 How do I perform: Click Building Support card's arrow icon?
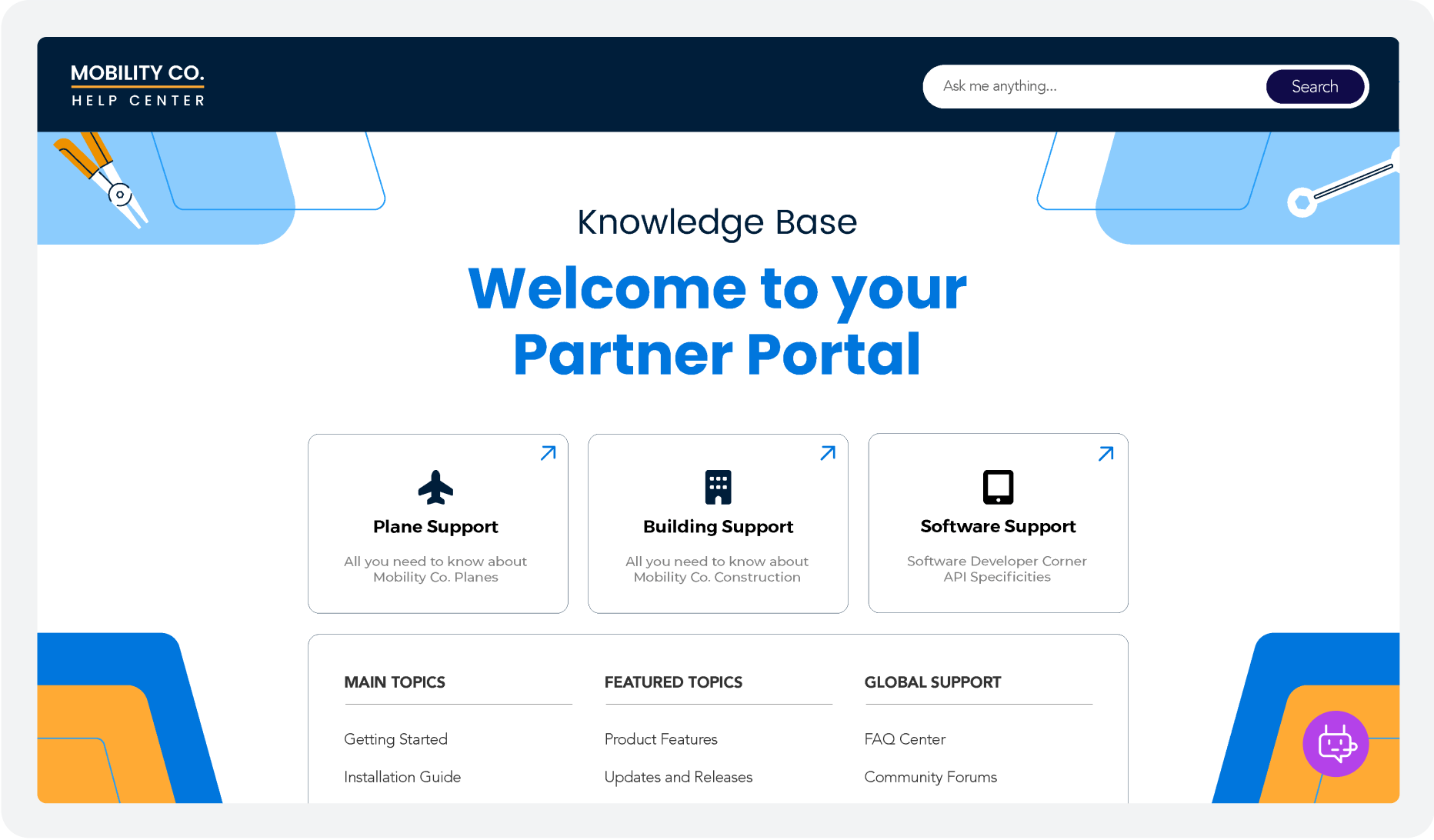click(828, 453)
